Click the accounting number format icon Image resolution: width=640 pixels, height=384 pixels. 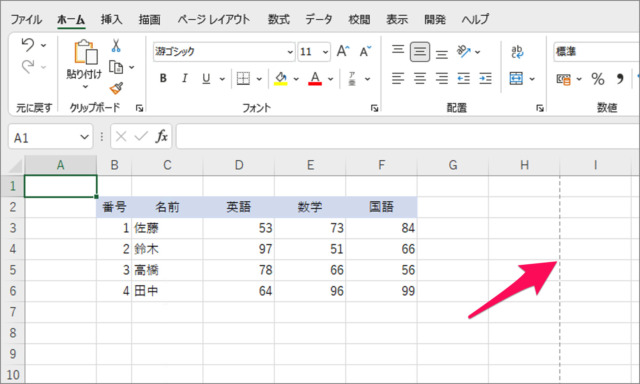pos(564,79)
